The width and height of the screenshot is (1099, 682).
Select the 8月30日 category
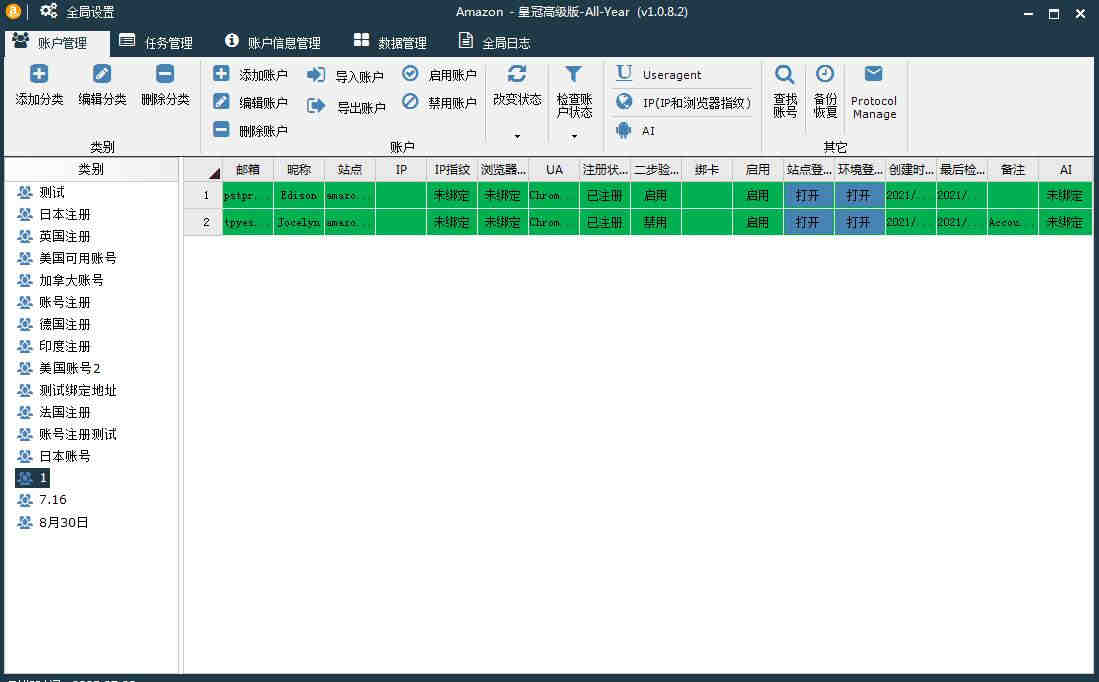click(53, 522)
